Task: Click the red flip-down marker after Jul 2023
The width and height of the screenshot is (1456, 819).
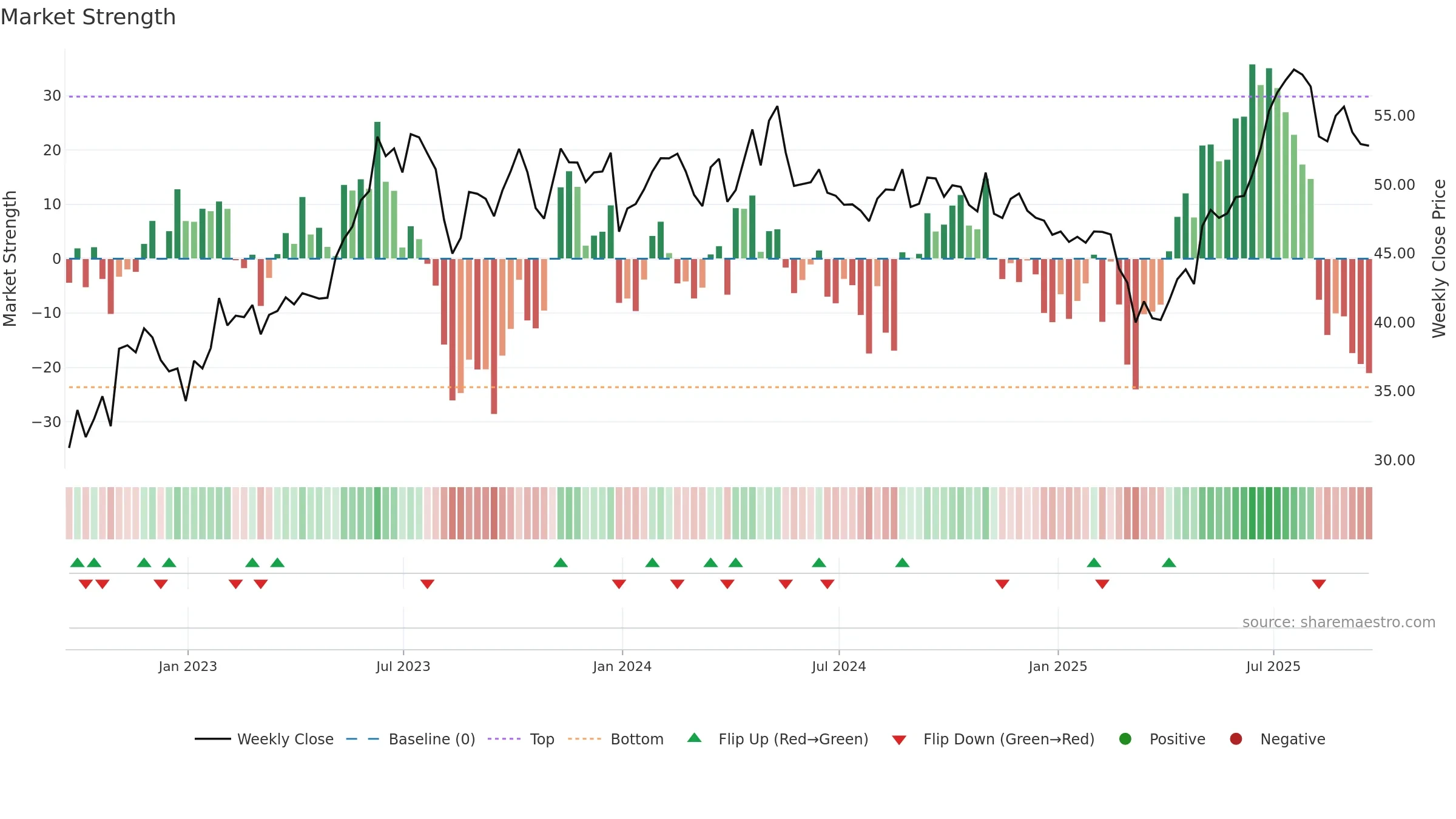Action: 427,584
